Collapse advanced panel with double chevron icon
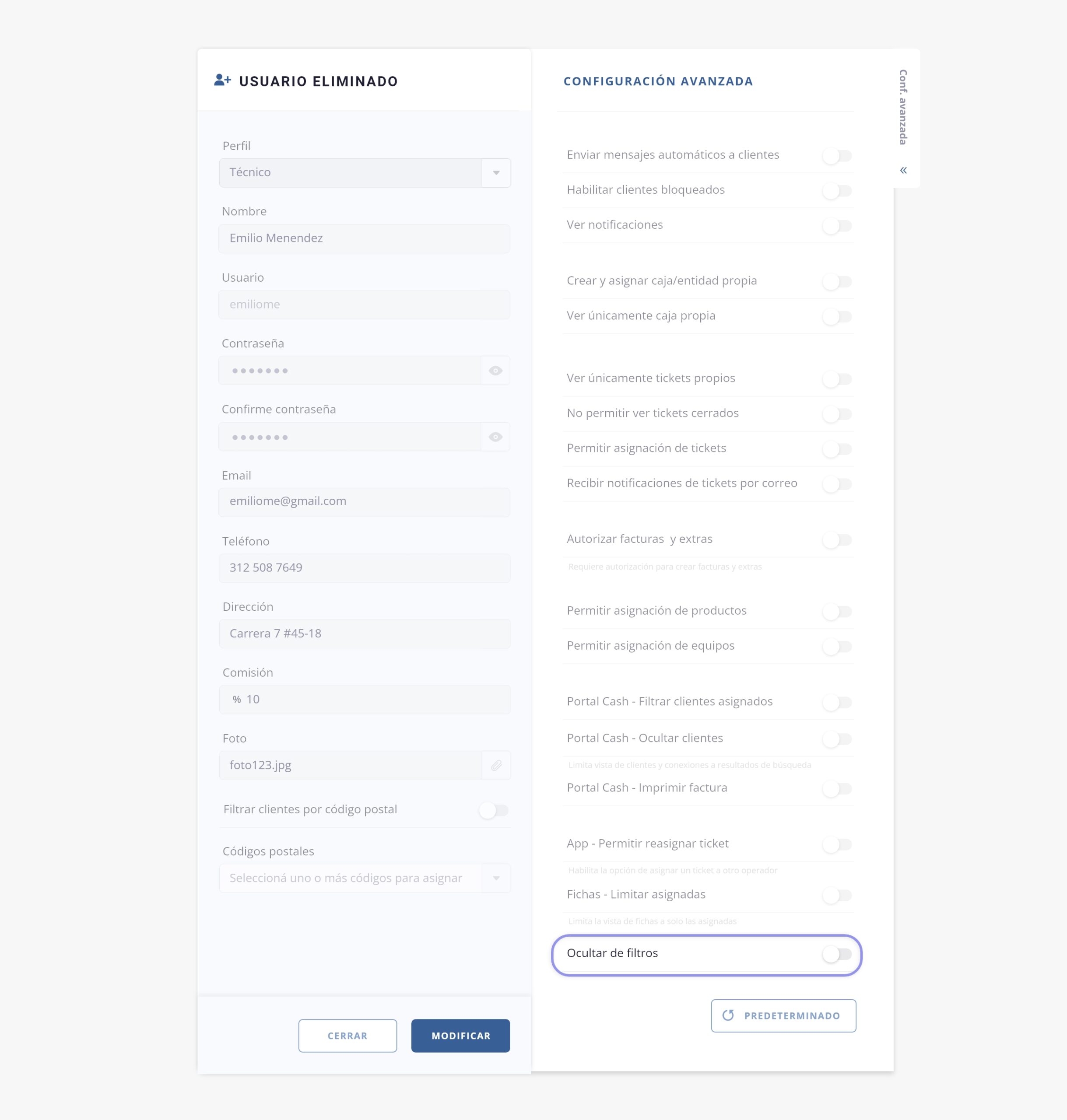 click(903, 171)
